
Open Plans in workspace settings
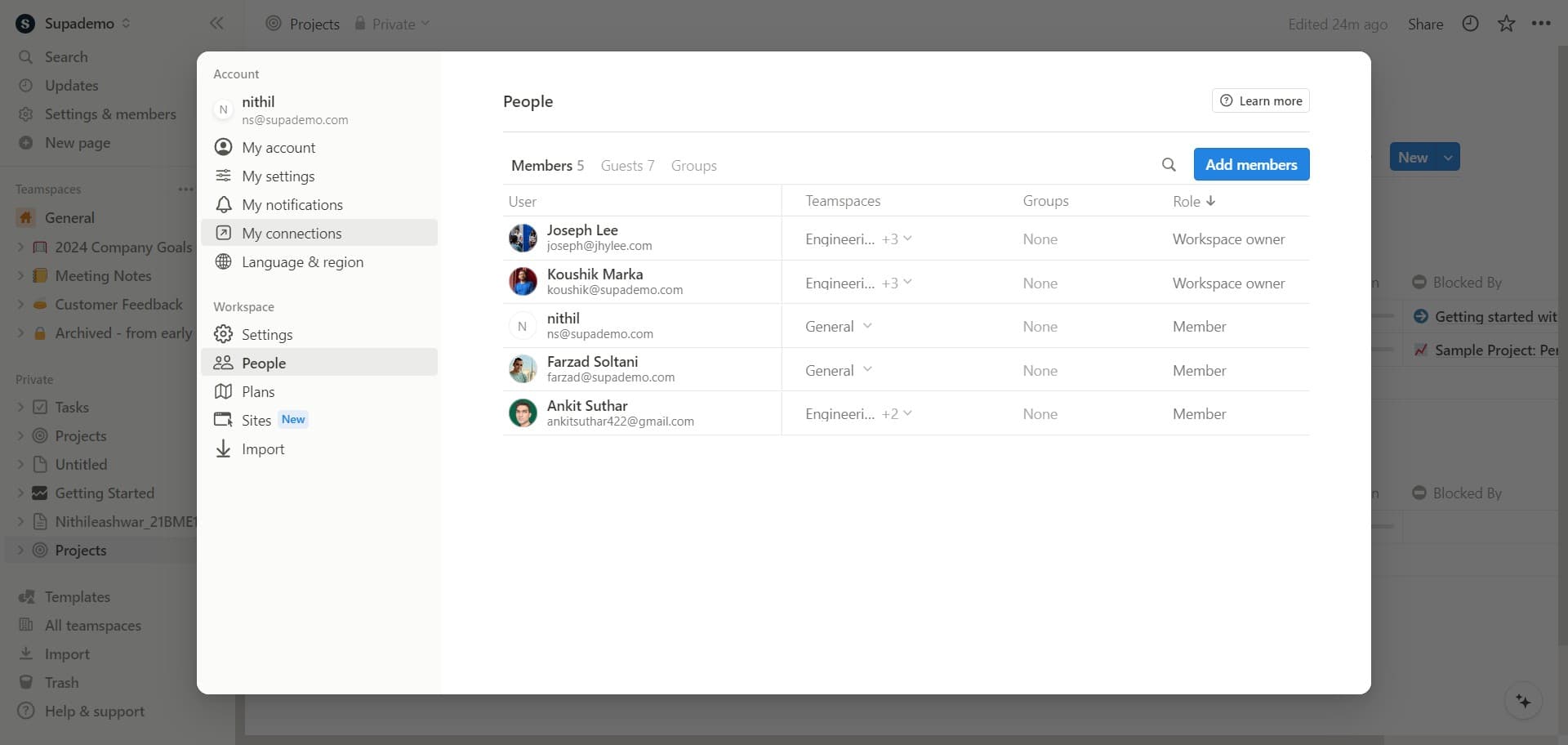(258, 392)
